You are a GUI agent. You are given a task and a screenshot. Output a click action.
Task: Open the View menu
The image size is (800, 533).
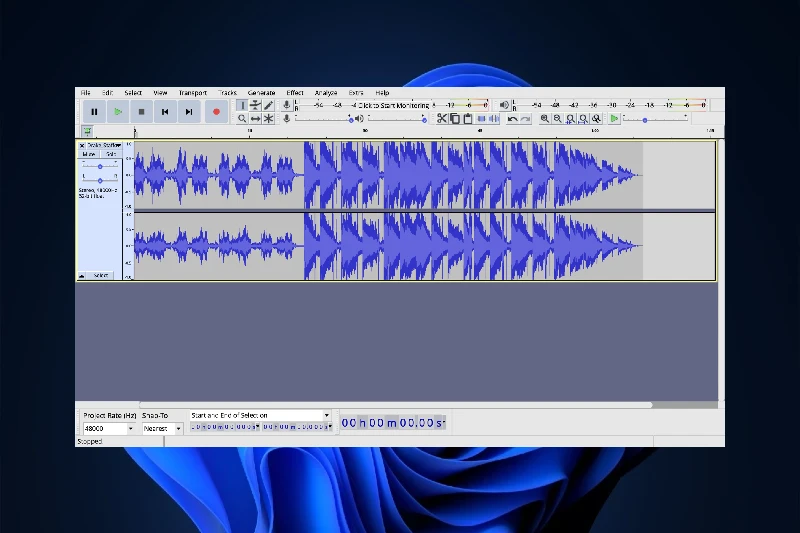pos(160,93)
